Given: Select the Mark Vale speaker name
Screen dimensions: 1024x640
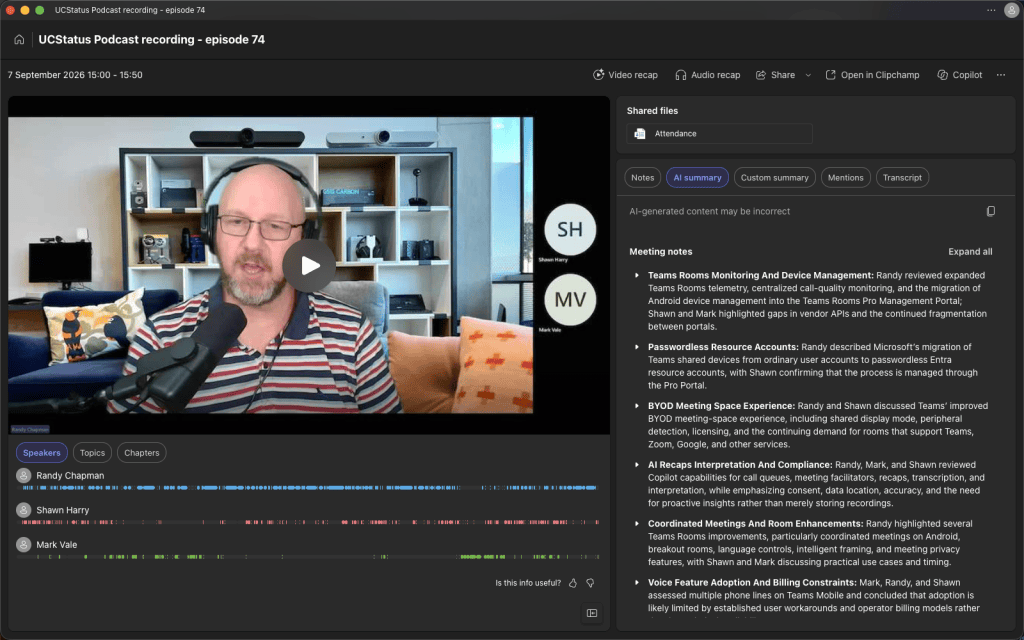Looking at the screenshot, I should tap(56, 545).
